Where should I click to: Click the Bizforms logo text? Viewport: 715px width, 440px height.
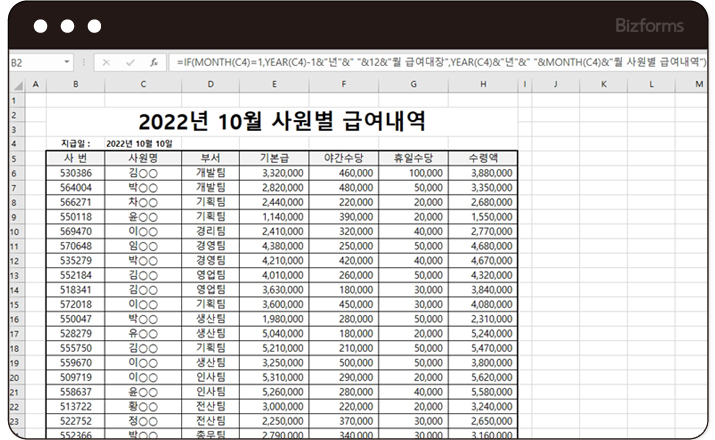click(x=651, y=25)
